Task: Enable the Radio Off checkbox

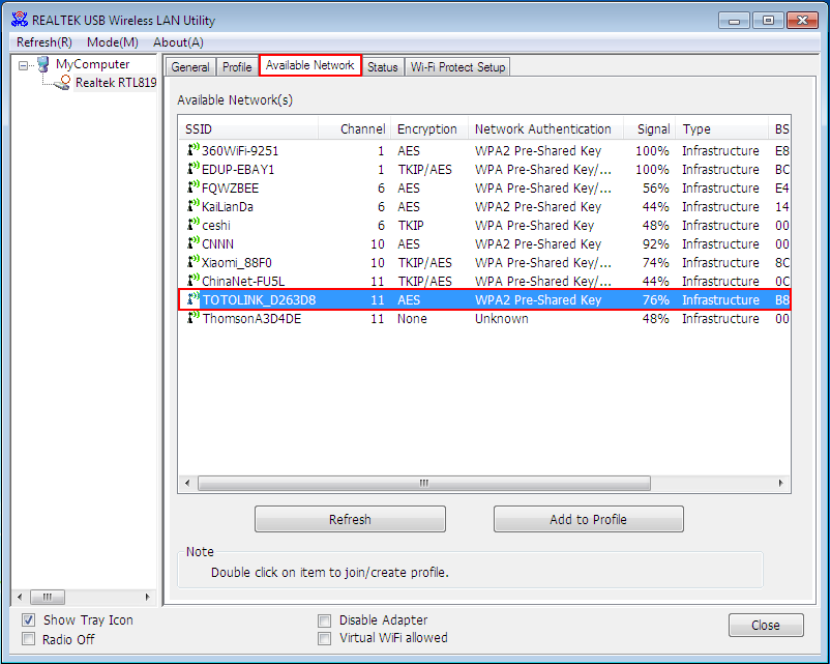Action: click(29, 639)
